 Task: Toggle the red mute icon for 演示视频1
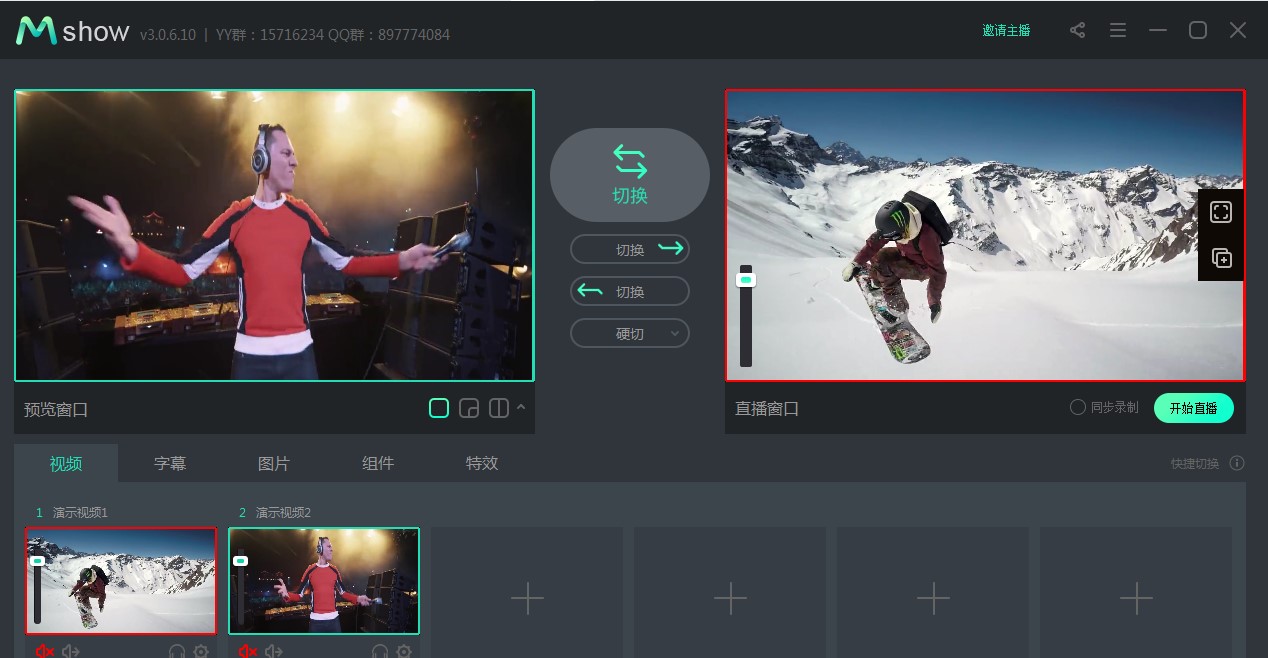tap(44, 651)
